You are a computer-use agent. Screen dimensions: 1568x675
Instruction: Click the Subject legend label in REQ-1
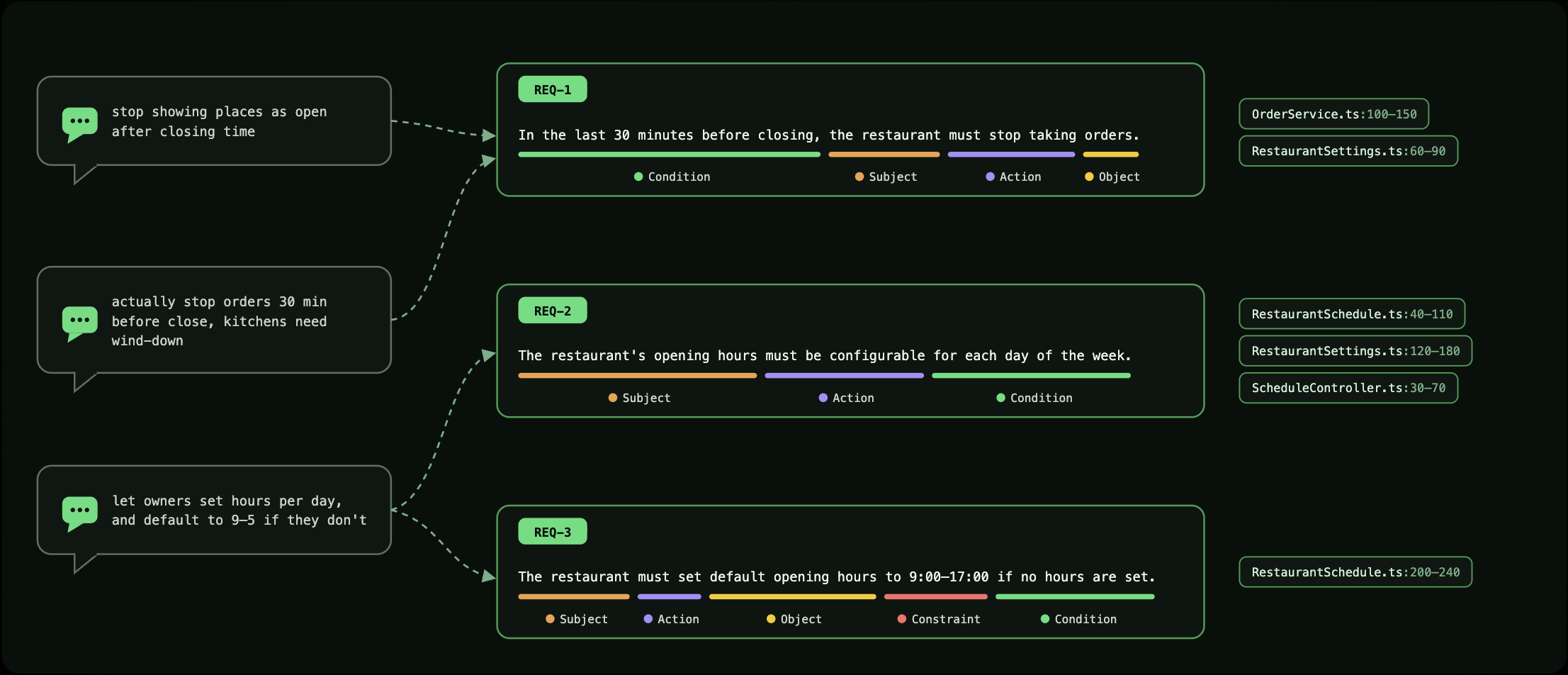click(x=893, y=177)
